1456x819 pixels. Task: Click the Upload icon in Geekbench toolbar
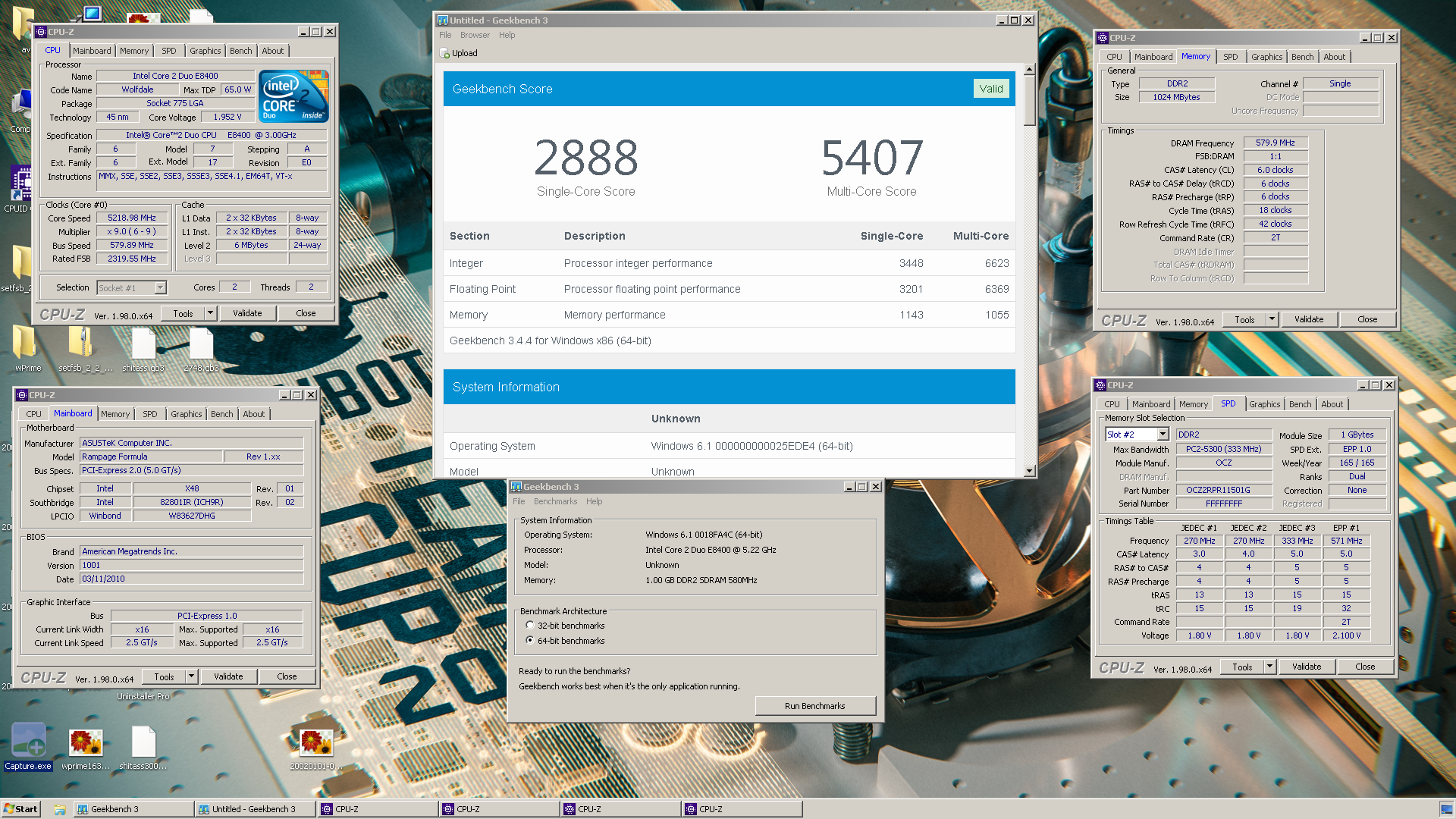coord(445,53)
